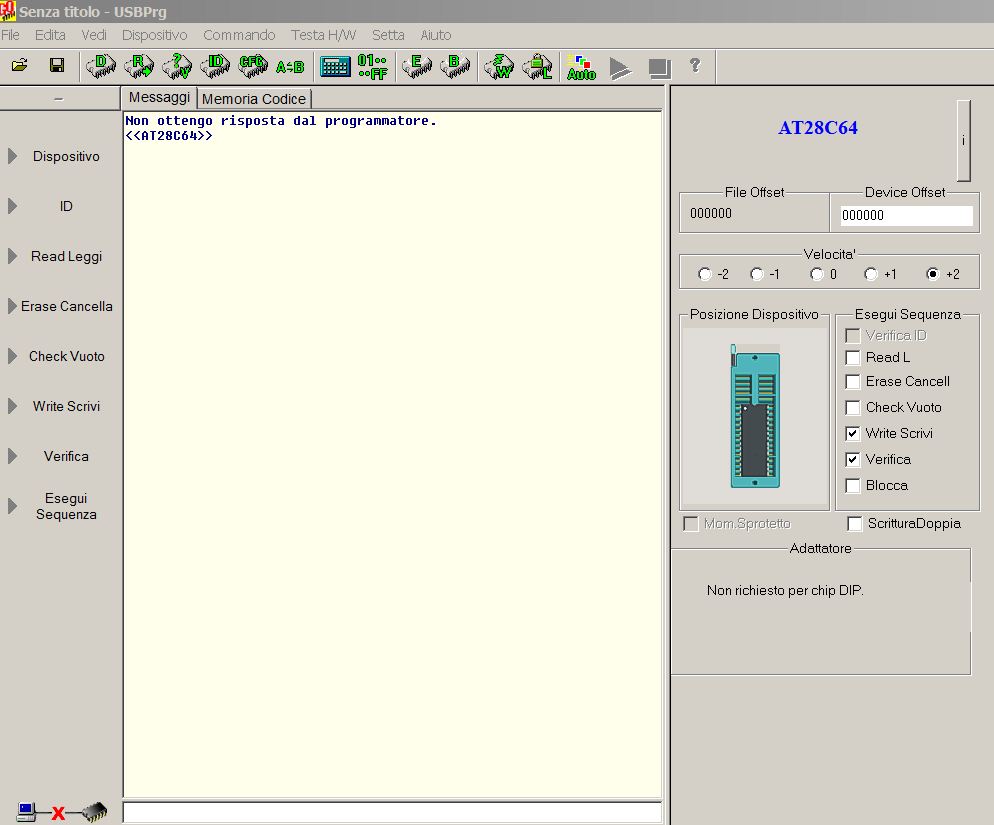994x825 pixels.
Task: Click the read chip icon (R)
Action: [139, 66]
